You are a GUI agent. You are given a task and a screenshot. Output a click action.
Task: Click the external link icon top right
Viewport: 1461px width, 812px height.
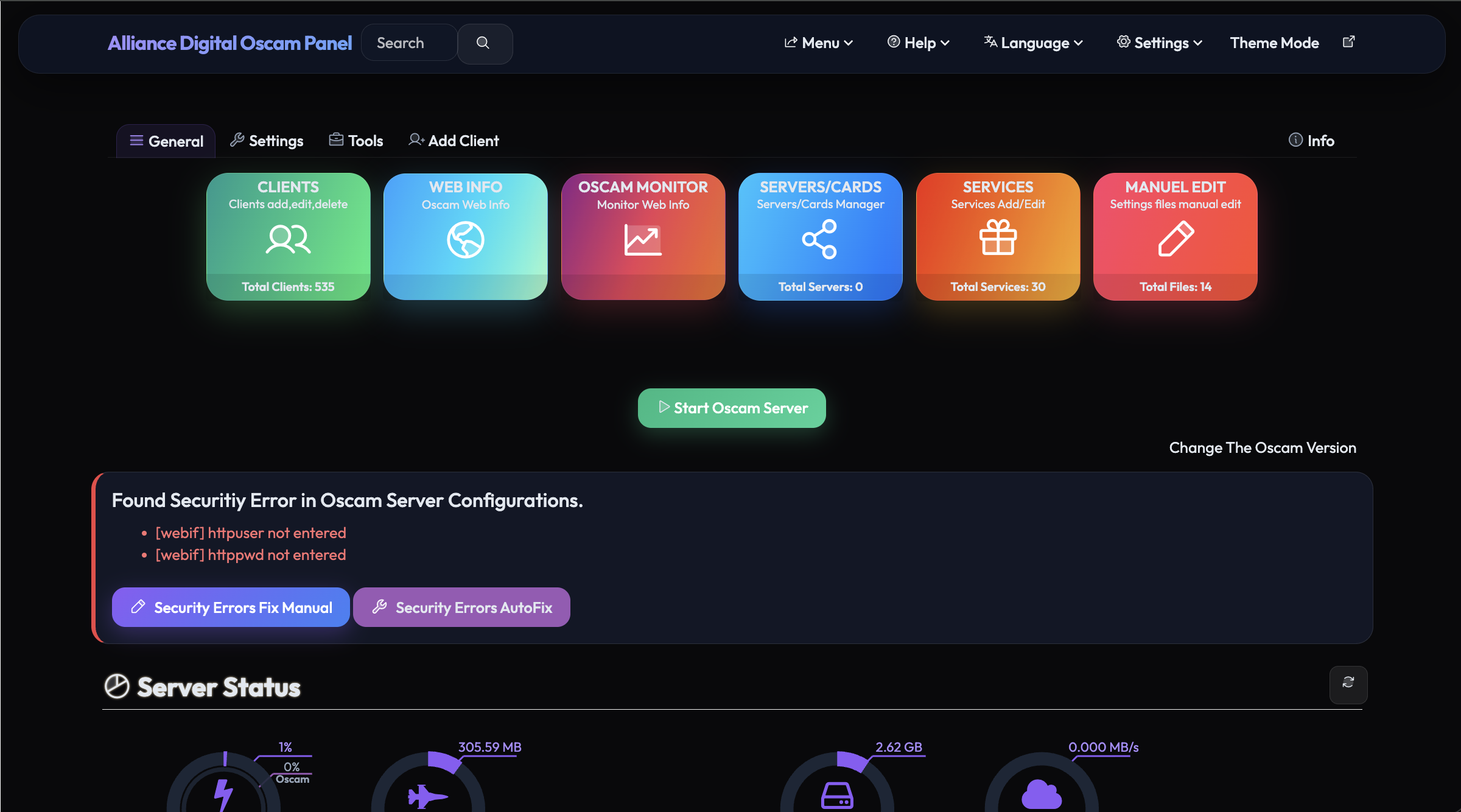pos(1348,41)
